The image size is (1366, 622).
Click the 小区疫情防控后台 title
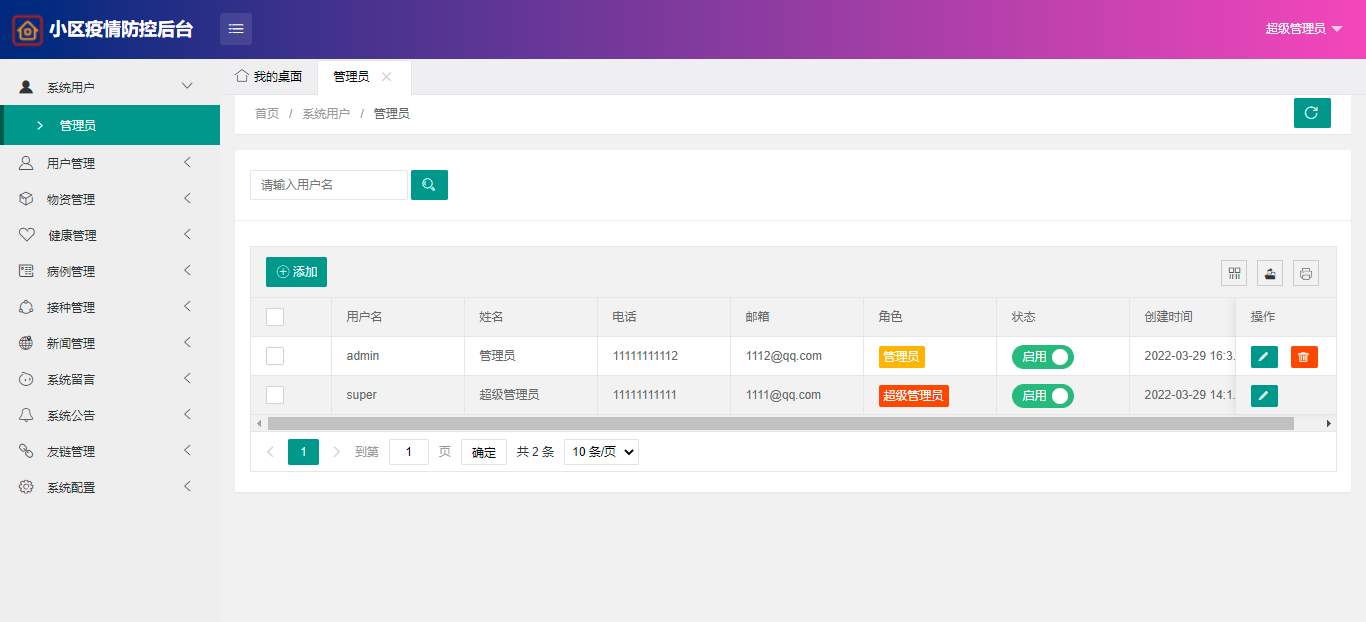pyautogui.click(x=121, y=30)
